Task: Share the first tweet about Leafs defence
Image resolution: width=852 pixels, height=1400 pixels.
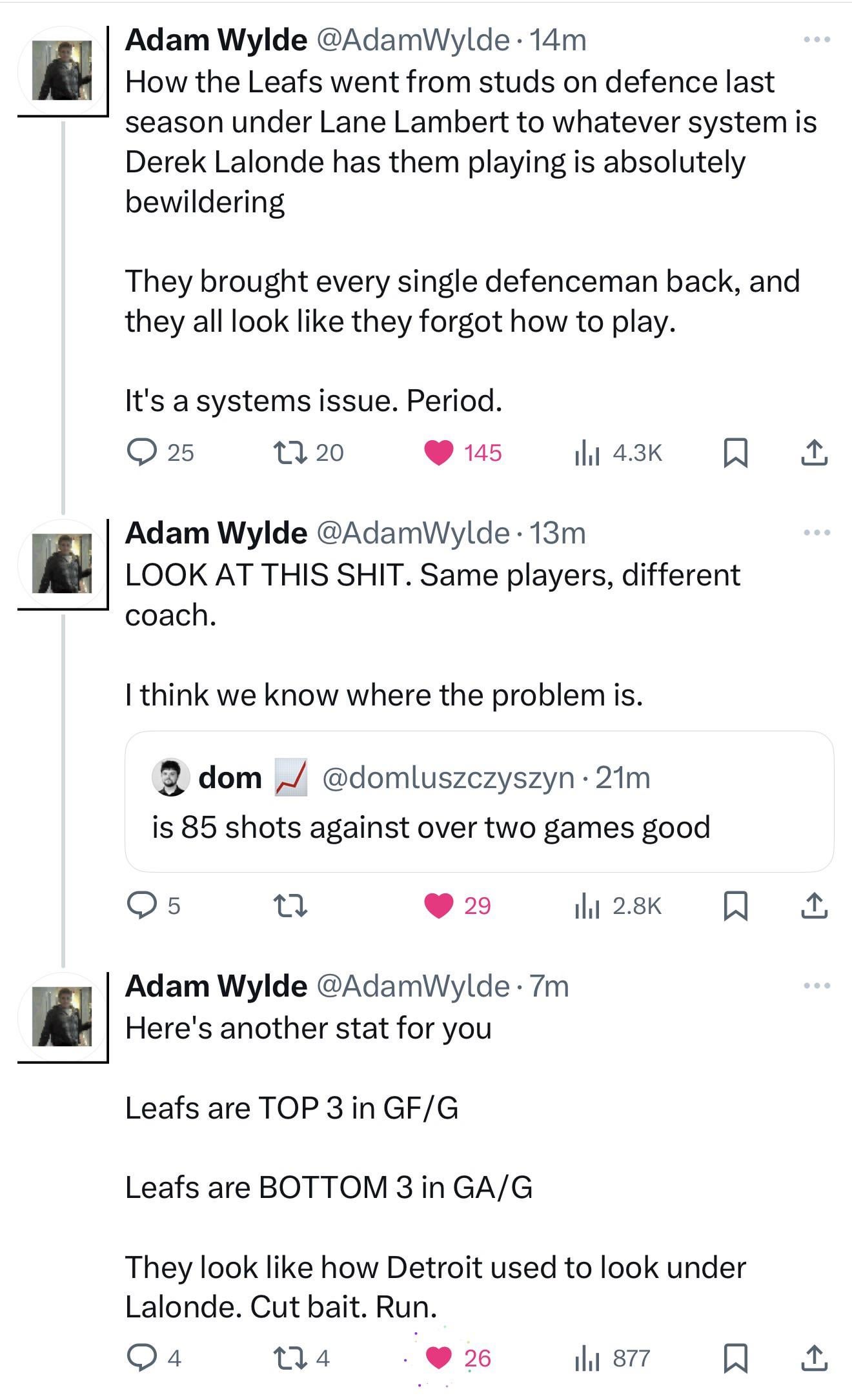Action: (814, 452)
